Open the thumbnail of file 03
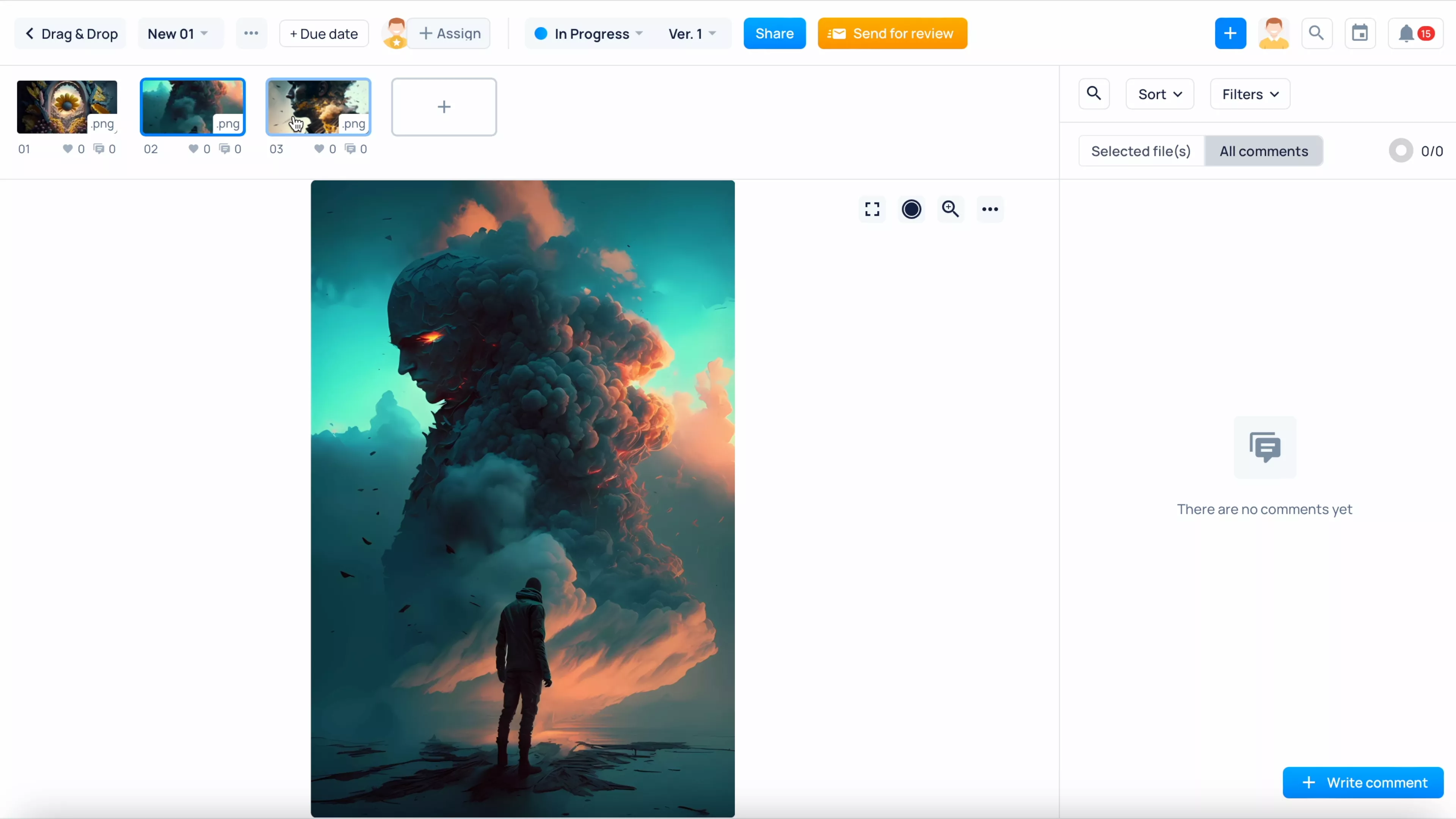The width and height of the screenshot is (1456, 819). 318,107
